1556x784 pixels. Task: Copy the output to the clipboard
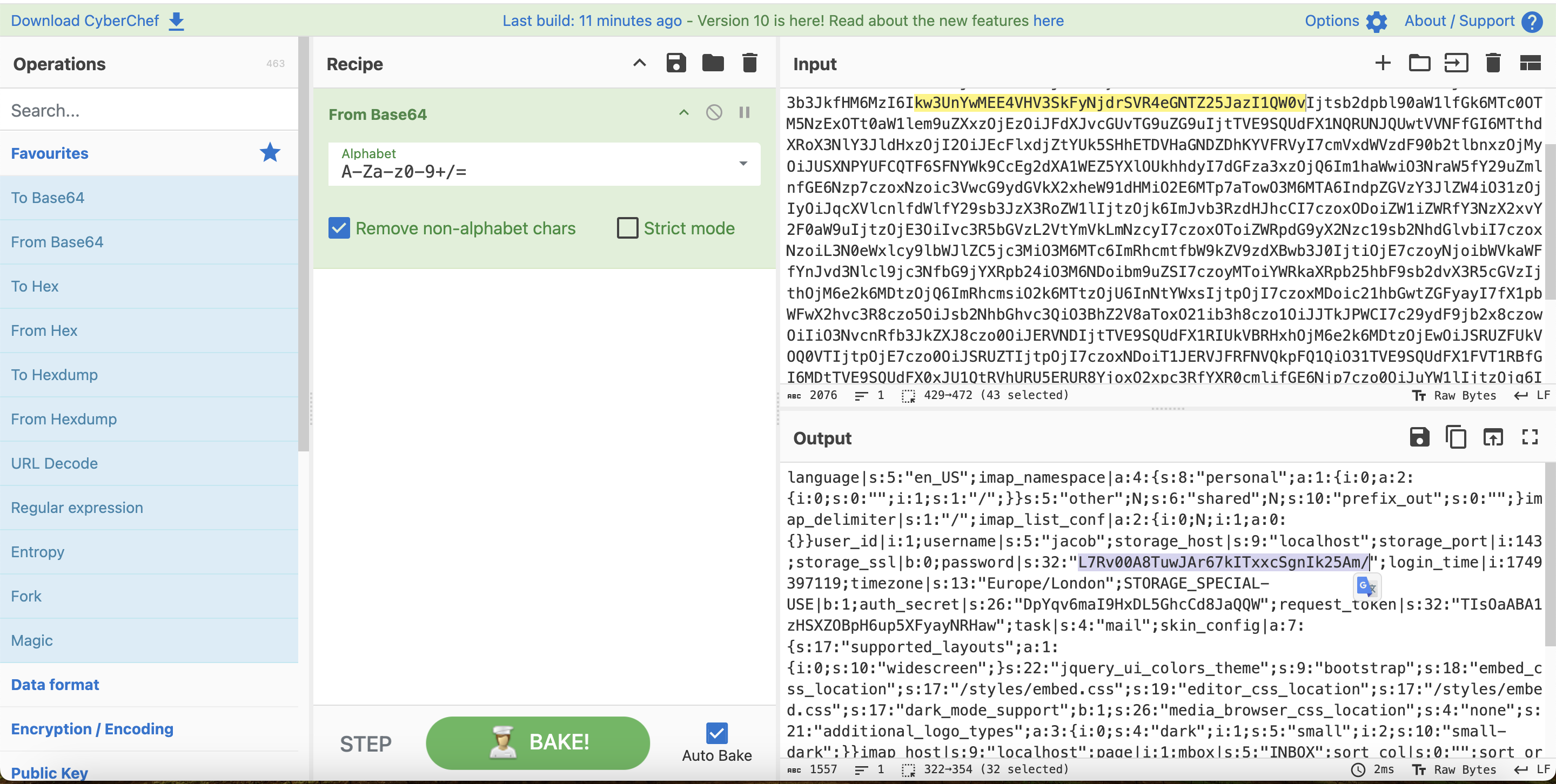[x=1456, y=437]
